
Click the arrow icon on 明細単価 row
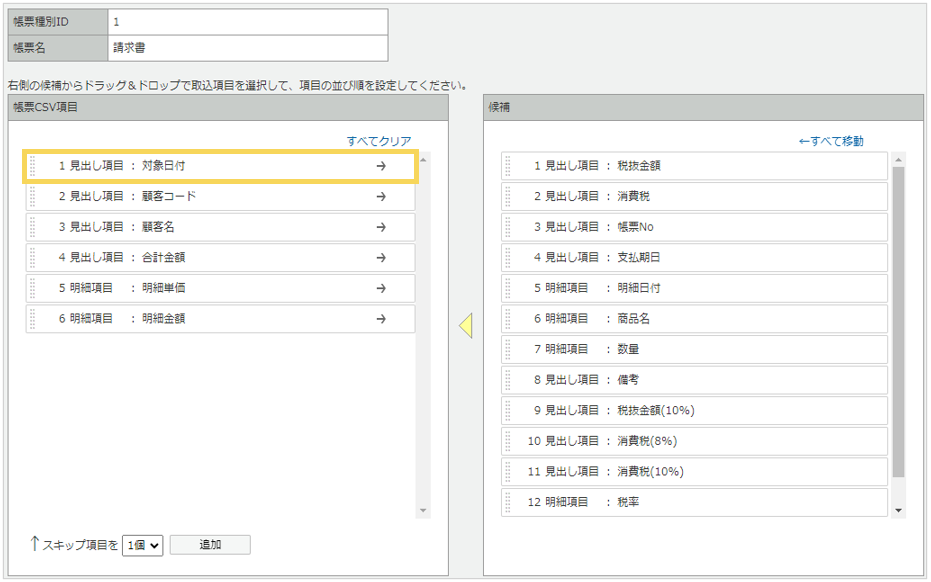click(381, 289)
